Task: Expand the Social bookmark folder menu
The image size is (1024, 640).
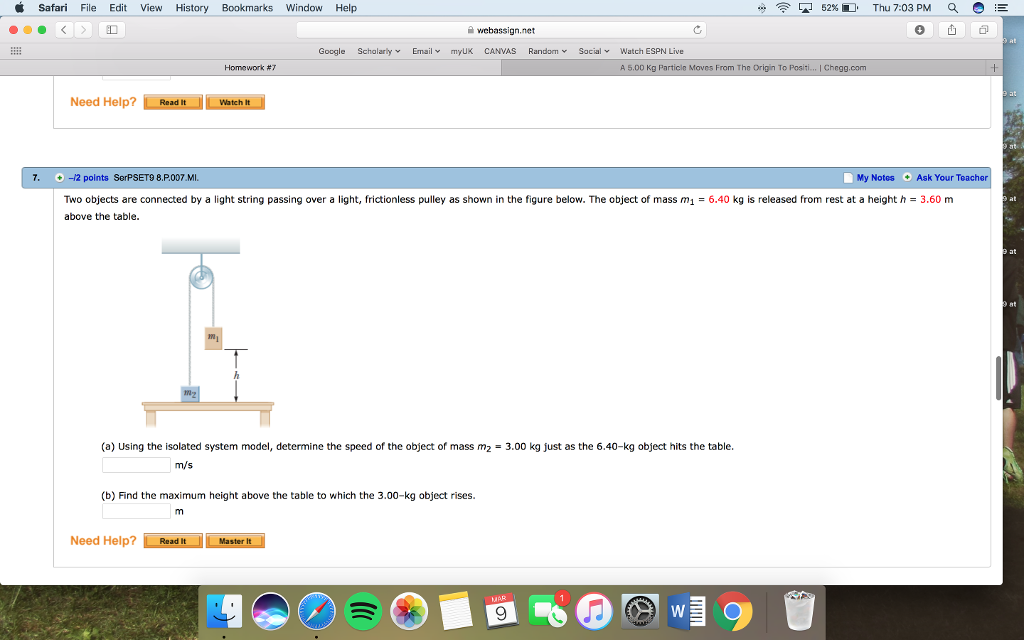Action: tap(594, 51)
